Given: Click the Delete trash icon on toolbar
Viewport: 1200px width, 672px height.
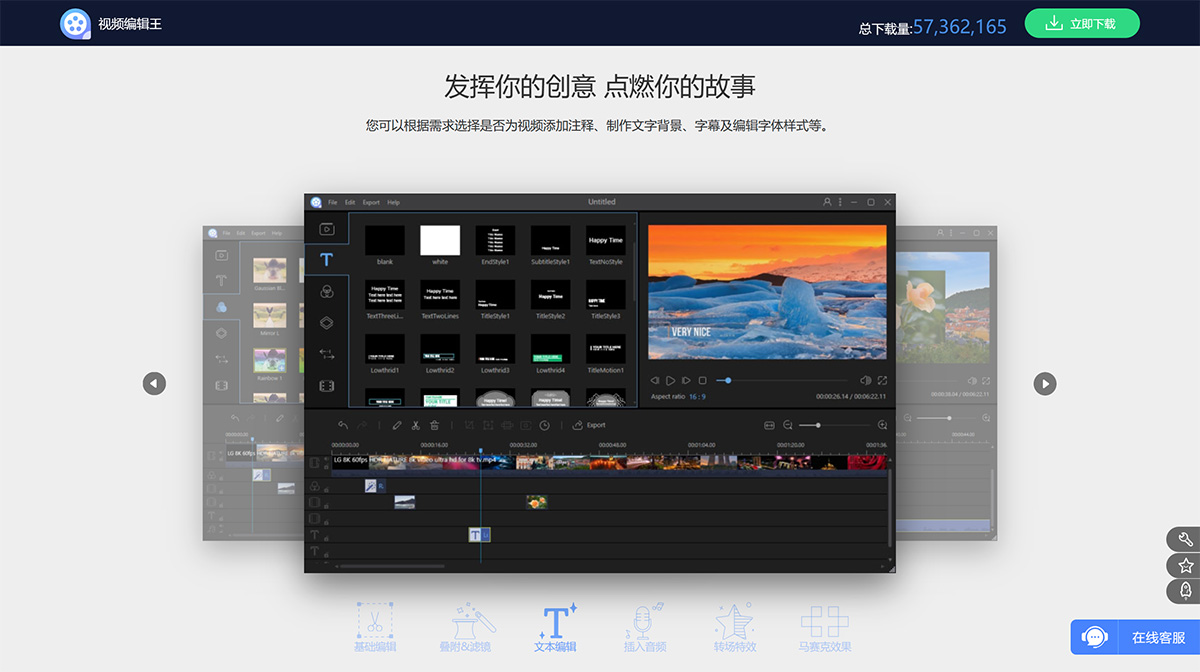Looking at the screenshot, I should (x=434, y=425).
